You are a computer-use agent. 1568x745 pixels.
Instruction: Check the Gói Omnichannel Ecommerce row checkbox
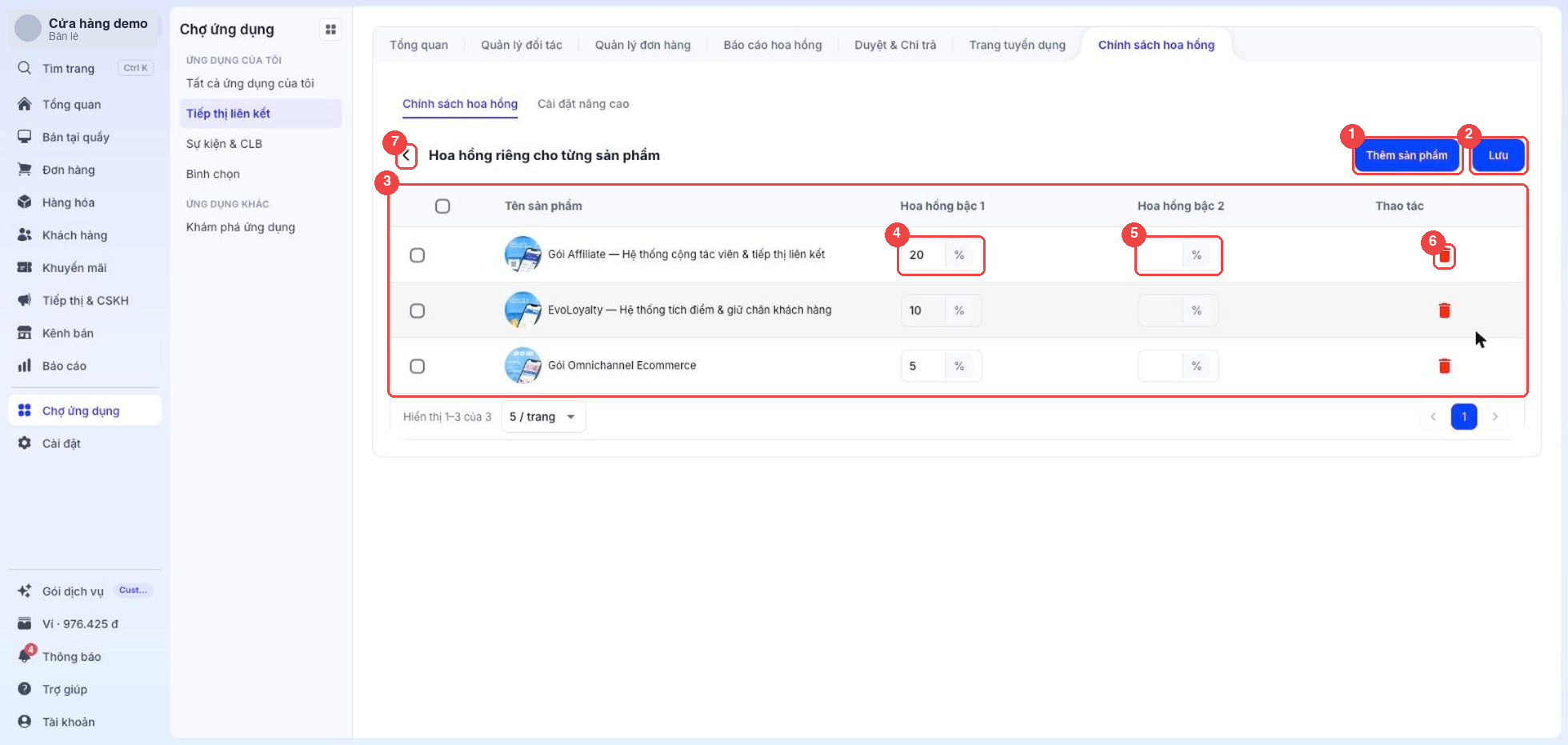pos(417,366)
